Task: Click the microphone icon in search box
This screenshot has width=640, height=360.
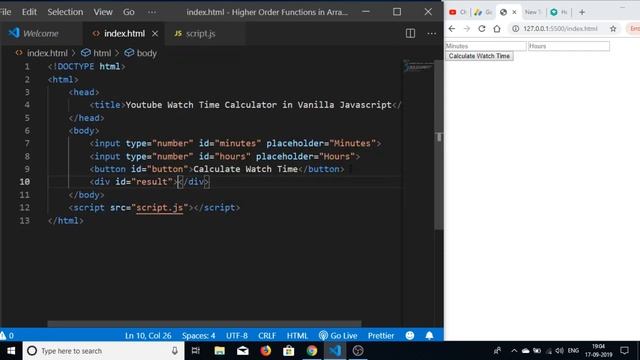Action: click(x=175, y=351)
